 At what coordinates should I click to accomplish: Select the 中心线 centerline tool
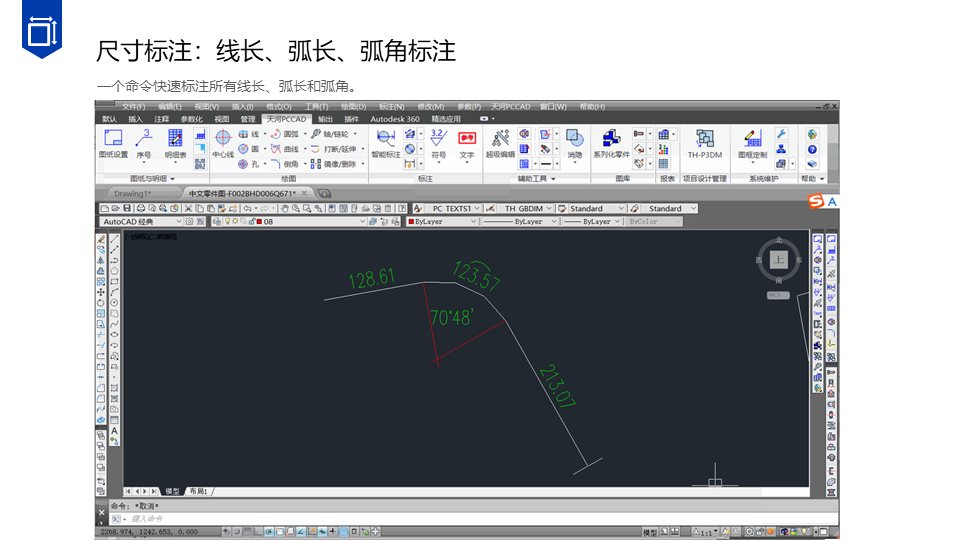[223, 143]
